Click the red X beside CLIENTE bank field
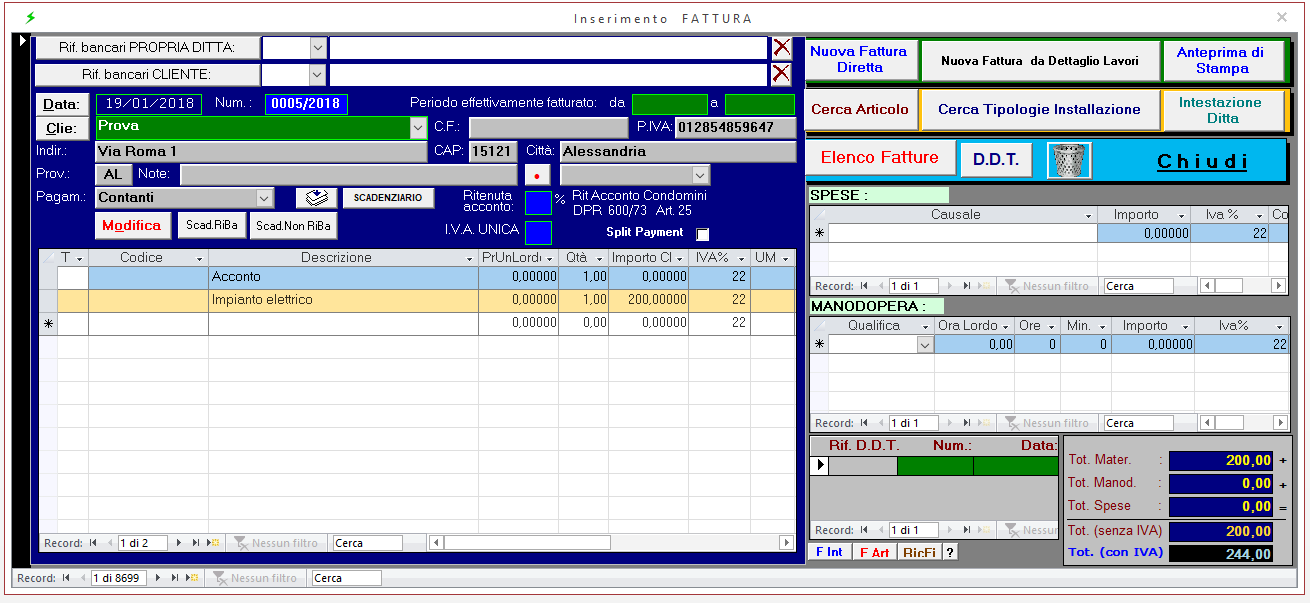 click(782, 74)
